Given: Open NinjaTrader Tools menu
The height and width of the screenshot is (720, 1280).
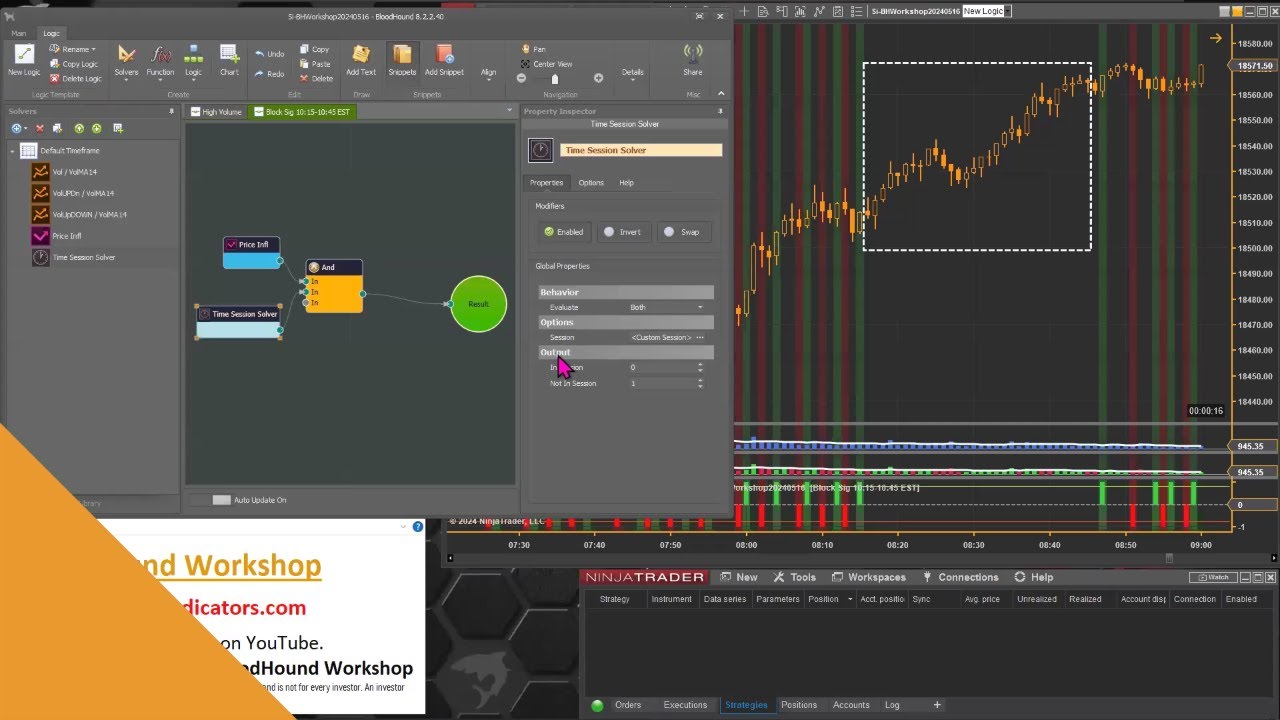Looking at the screenshot, I should (x=796, y=577).
